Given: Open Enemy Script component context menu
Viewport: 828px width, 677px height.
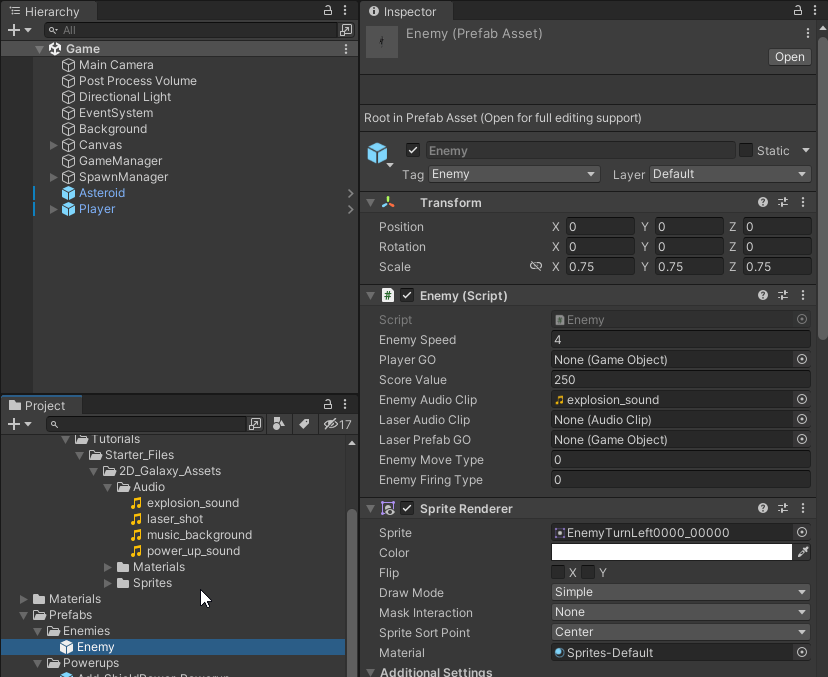Looking at the screenshot, I should 803,295.
